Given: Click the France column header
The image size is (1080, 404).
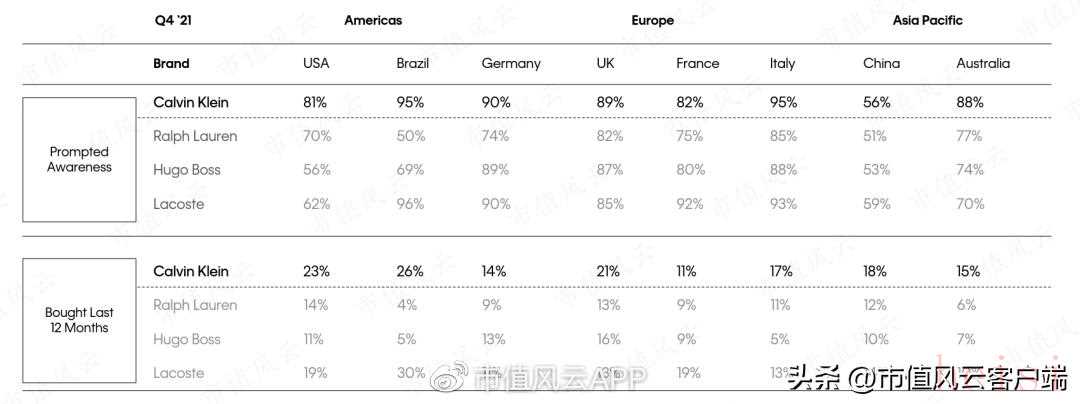Looking at the screenshot, I should click(x=697, y=63).
